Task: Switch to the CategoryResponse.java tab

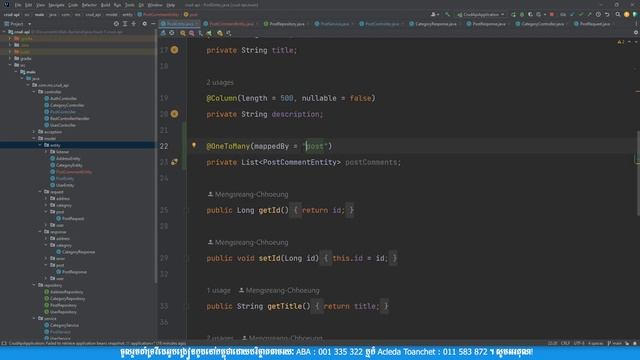Action: pos(433,24)
